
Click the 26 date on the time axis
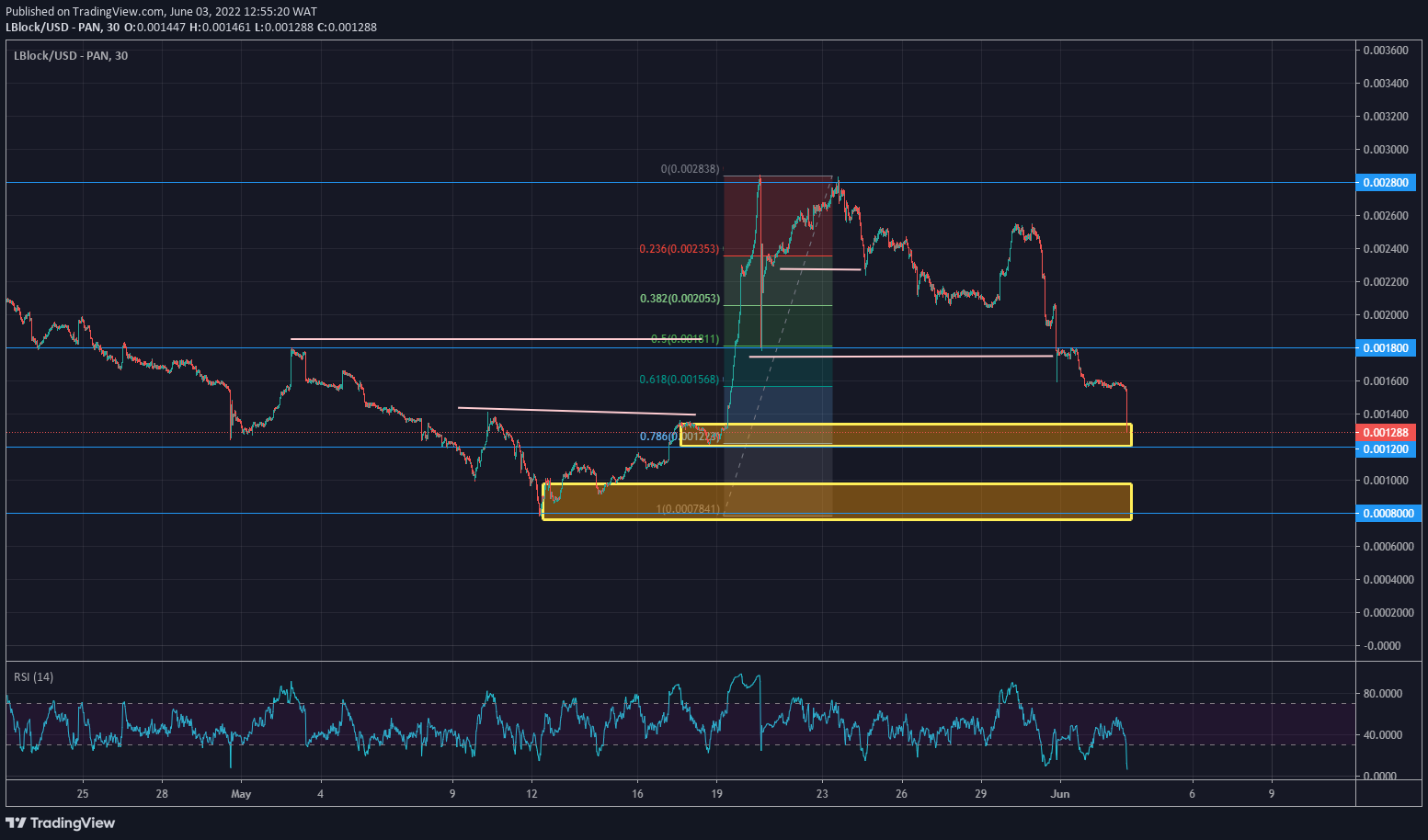coord(901,794)
